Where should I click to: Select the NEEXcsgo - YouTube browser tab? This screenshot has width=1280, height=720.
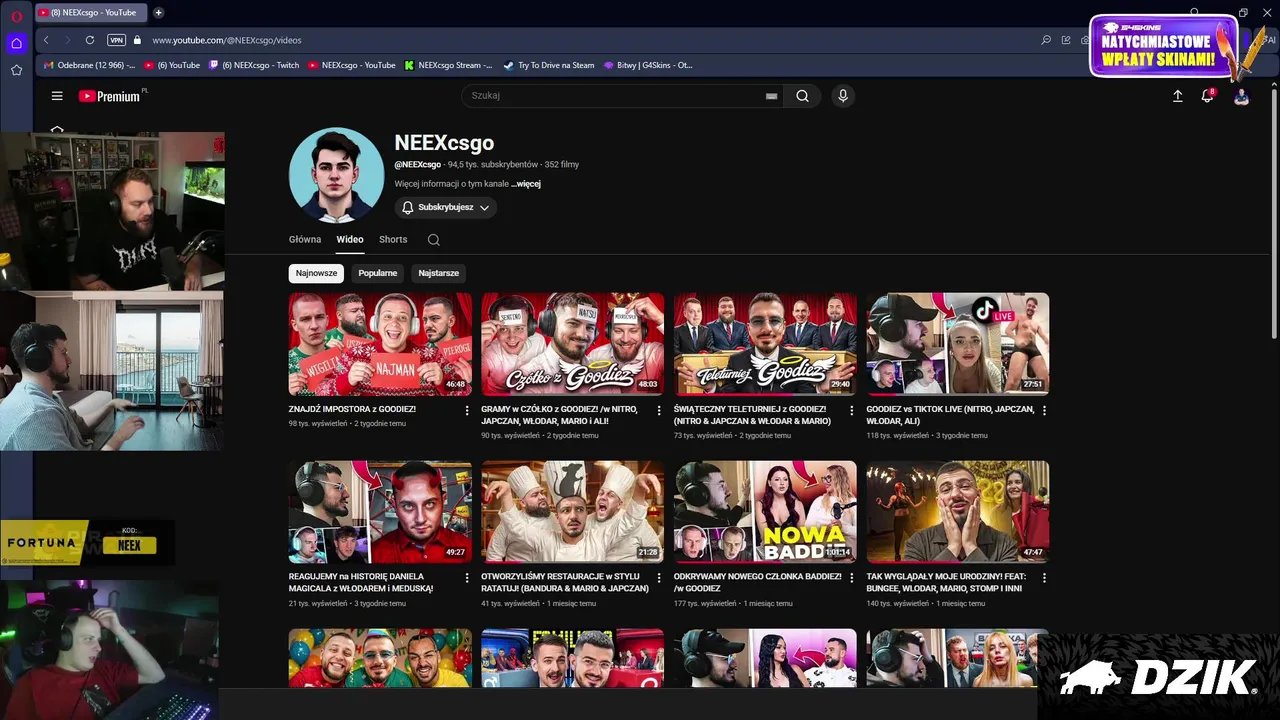click(91, 12)
